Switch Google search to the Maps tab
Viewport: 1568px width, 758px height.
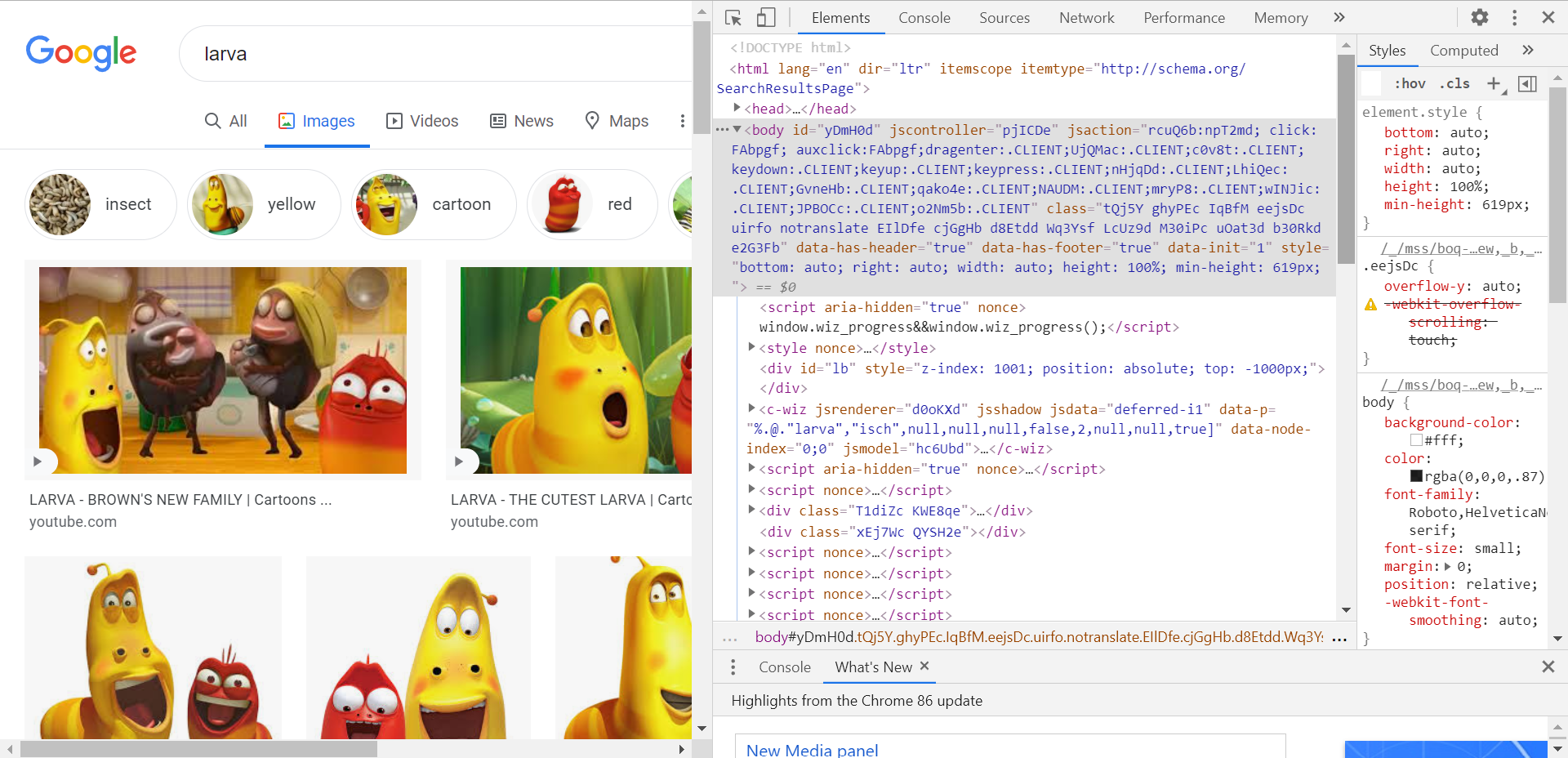(617, 121)
